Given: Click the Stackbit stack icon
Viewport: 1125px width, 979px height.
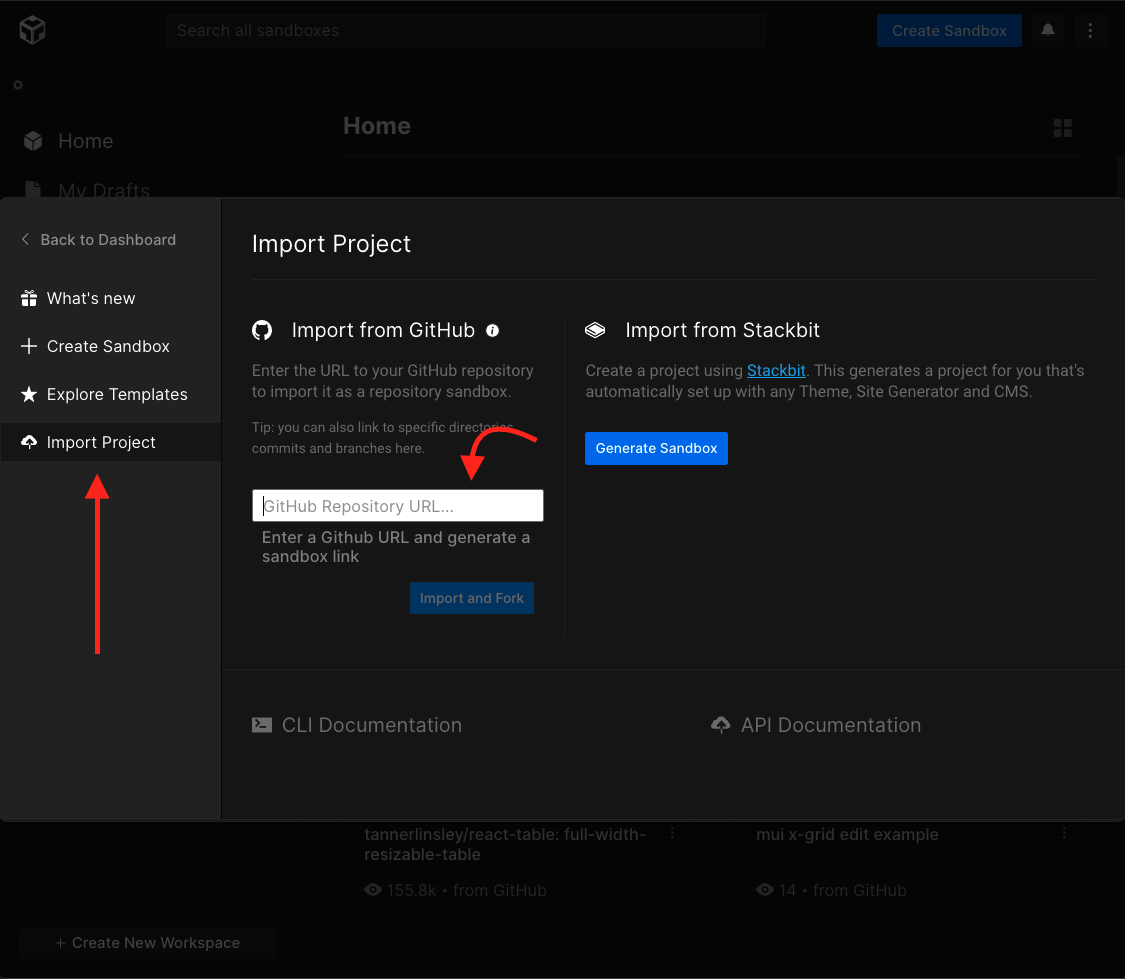Looking at the screenshot, I should point(595,329).
